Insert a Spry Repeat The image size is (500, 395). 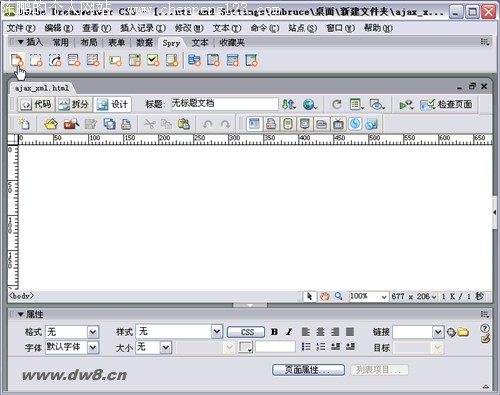[x=55, y=60]
